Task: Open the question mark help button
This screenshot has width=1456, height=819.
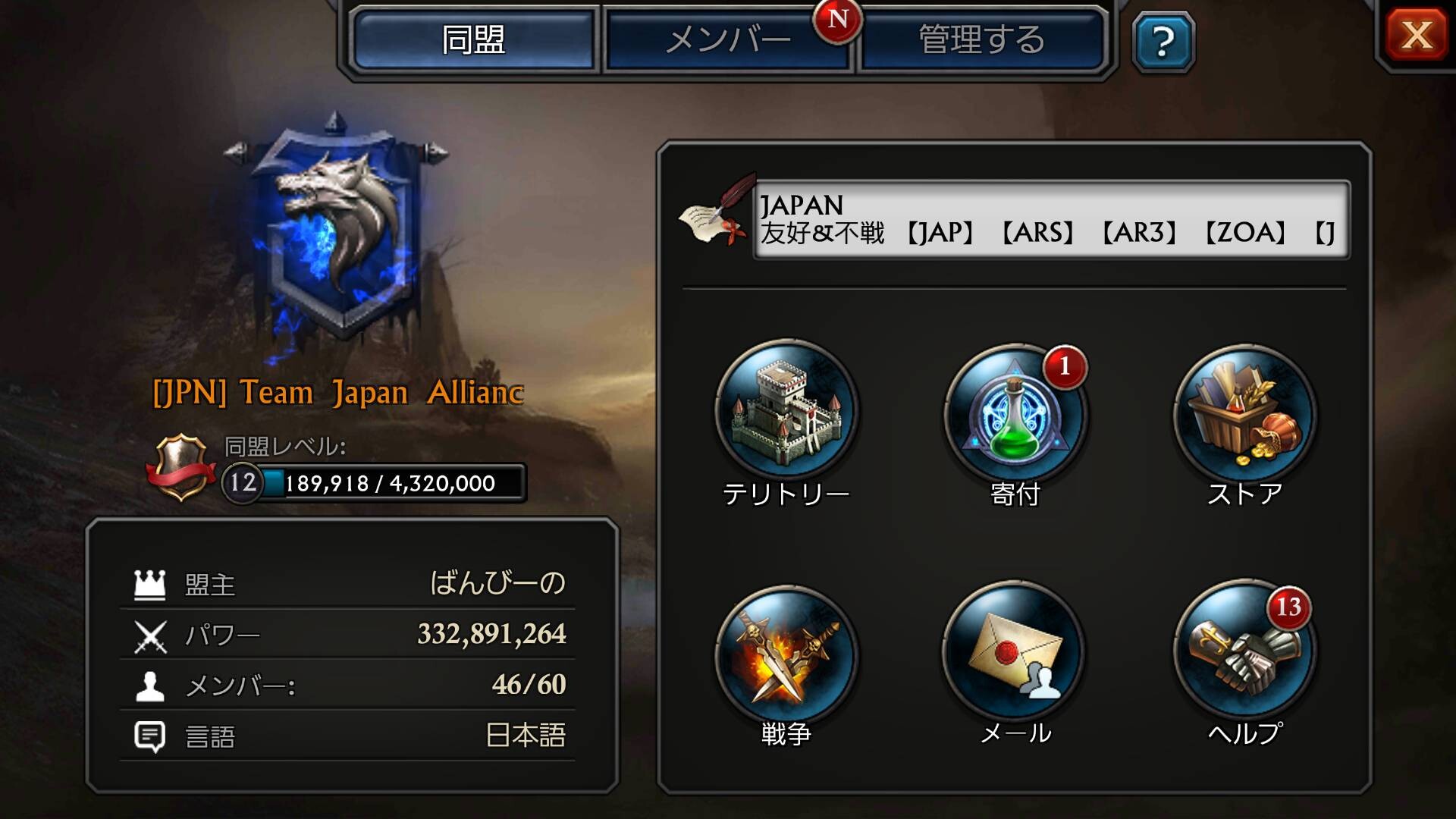Action: [1163, 42]
